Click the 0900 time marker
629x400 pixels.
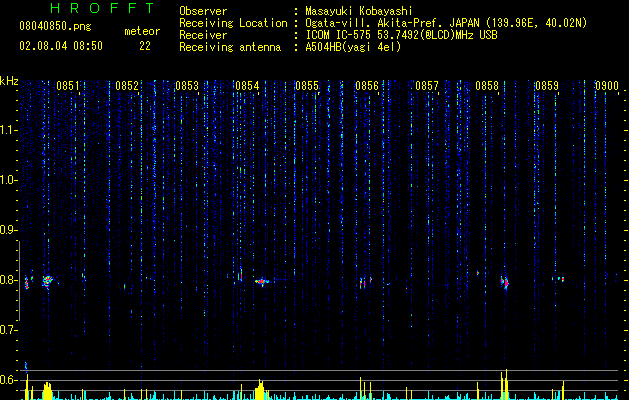click(607, 86)
